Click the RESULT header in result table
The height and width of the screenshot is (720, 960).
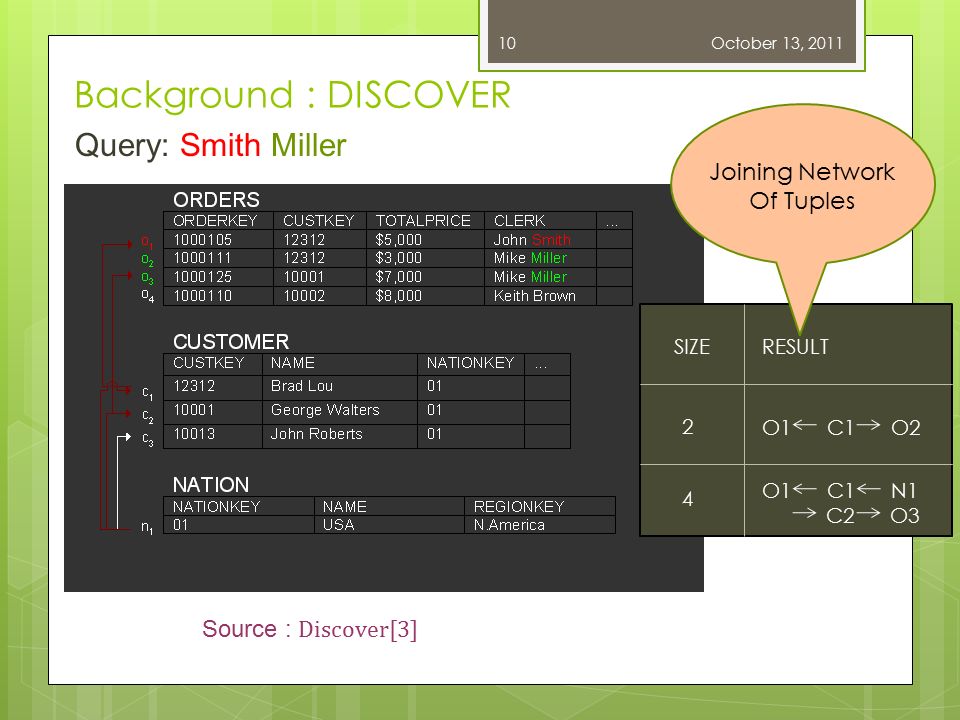[x=795, y=347]
